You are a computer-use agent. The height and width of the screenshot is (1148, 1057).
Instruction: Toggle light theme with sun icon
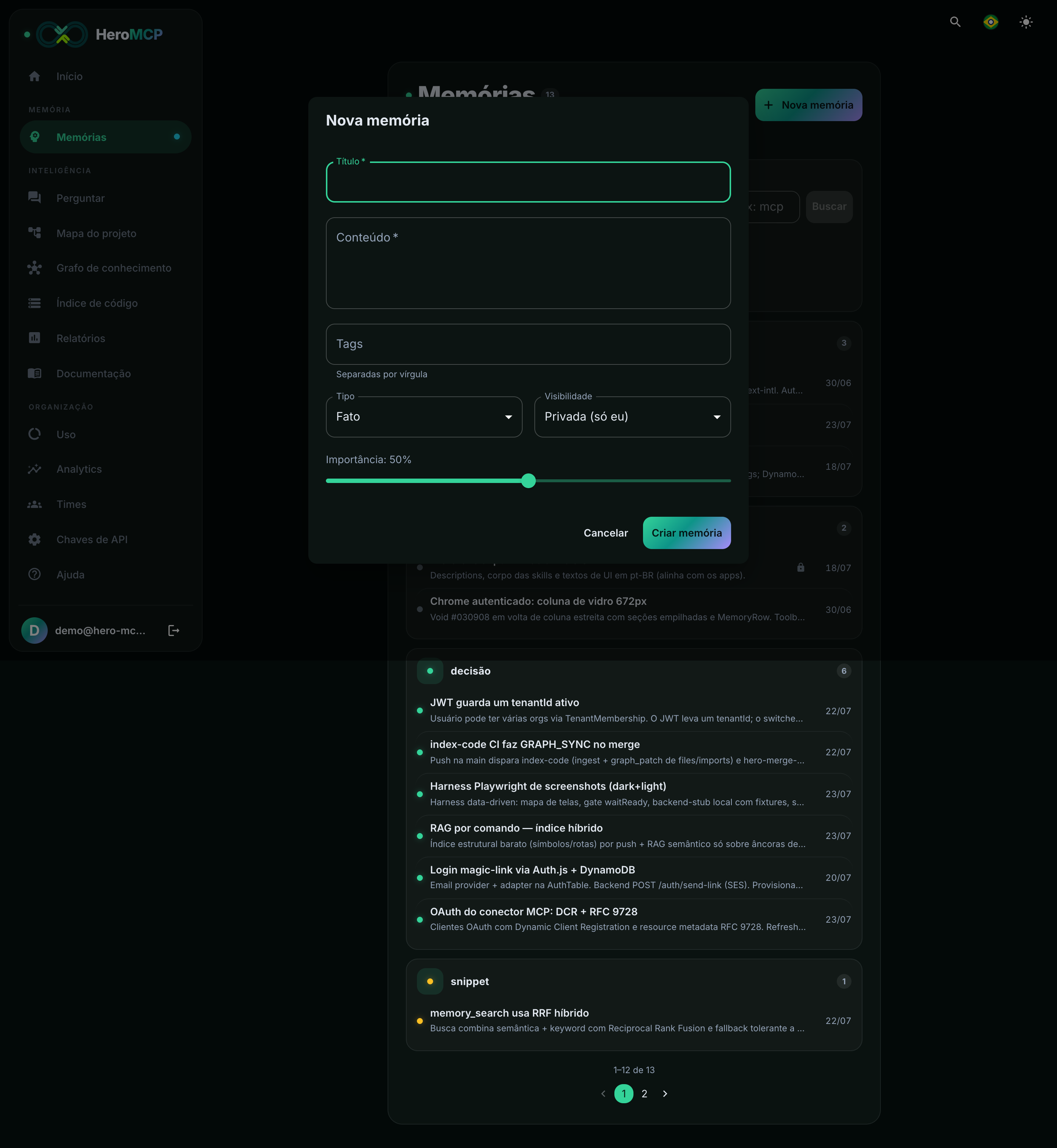click(x=1026, y=22)
